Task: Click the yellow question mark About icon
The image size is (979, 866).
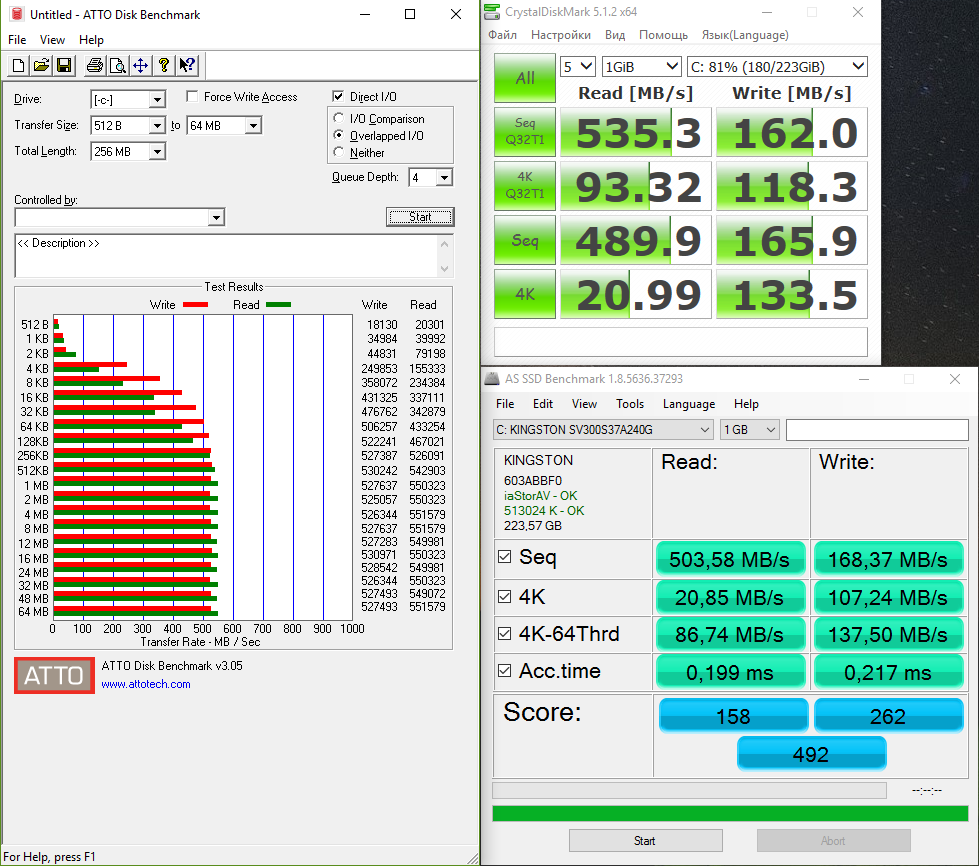Action: (164, 66)
